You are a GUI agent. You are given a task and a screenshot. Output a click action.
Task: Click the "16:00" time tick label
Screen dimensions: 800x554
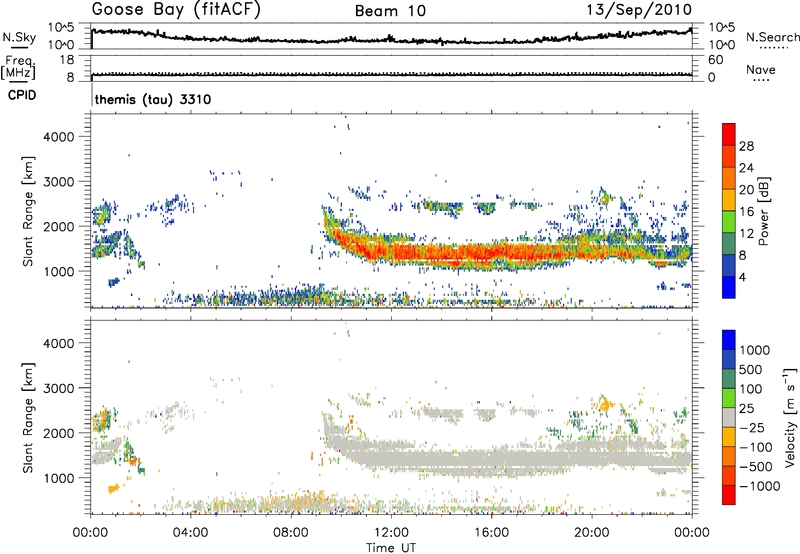491,533
